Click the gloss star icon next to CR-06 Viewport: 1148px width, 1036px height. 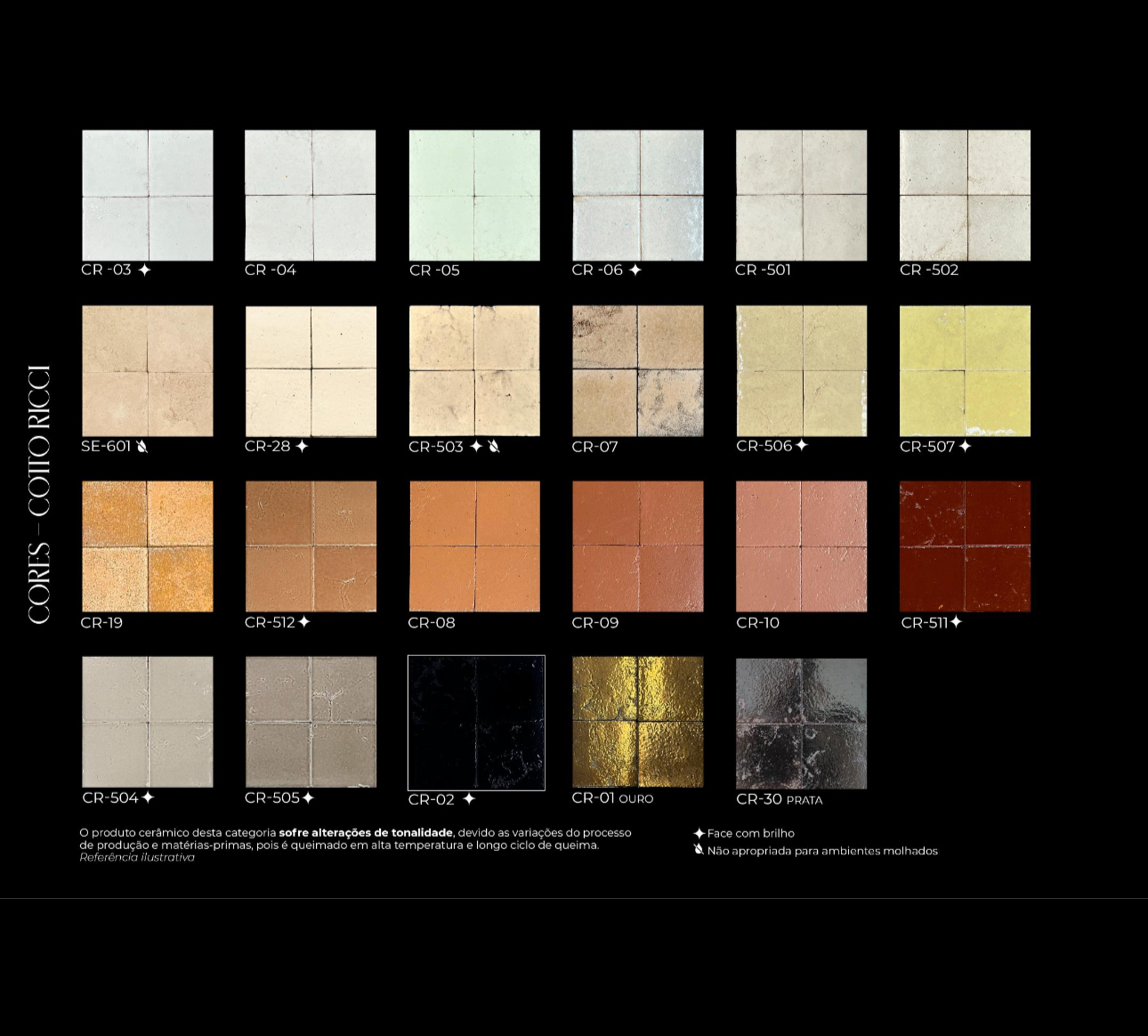[x=635, y=270]
